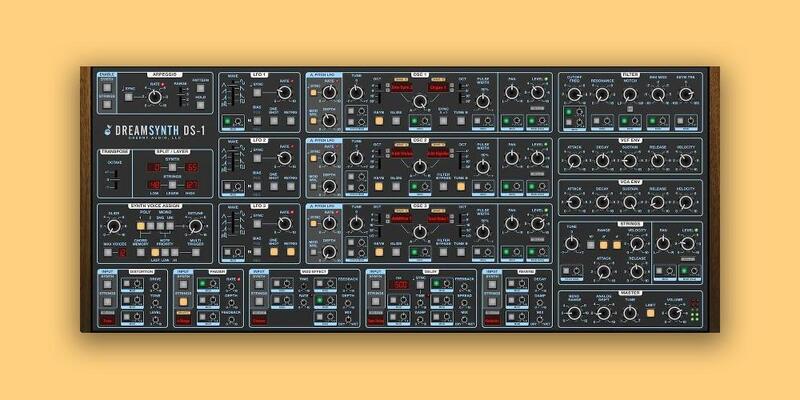The height and width of the screenshot is (400, 800).
Task: Click the OSC 1 Tune knob
Action: coord(357,92)
